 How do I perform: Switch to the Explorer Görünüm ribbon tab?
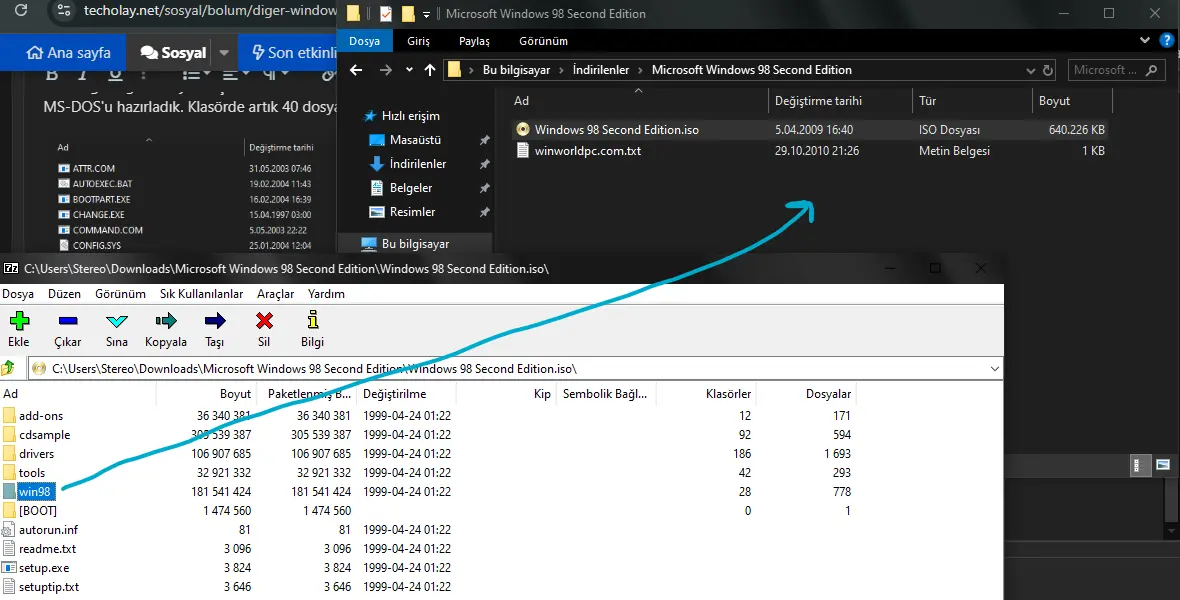(x=543, y=41)
